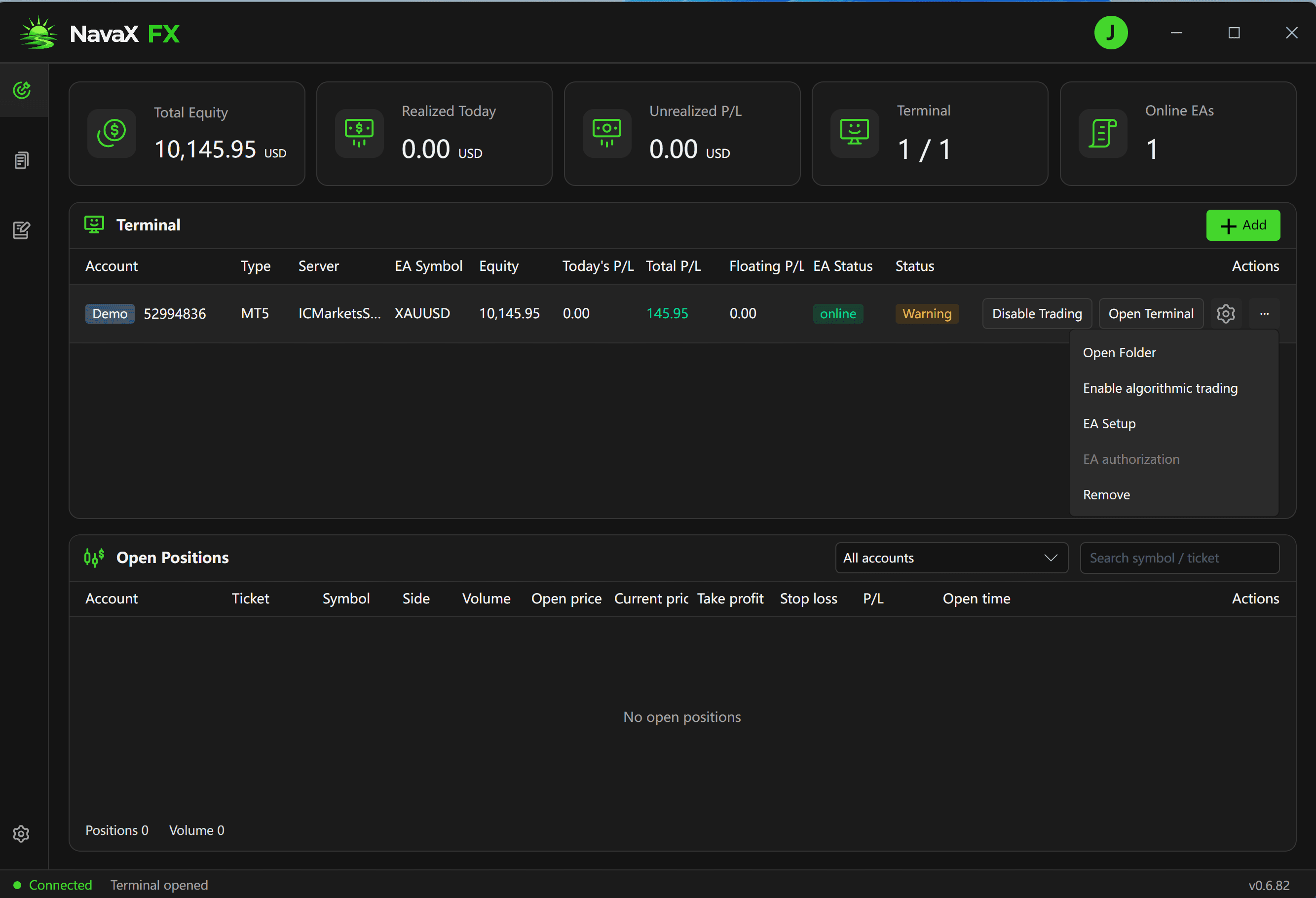Open the user avatar J menu
1316x898 pixels.
1110,33
